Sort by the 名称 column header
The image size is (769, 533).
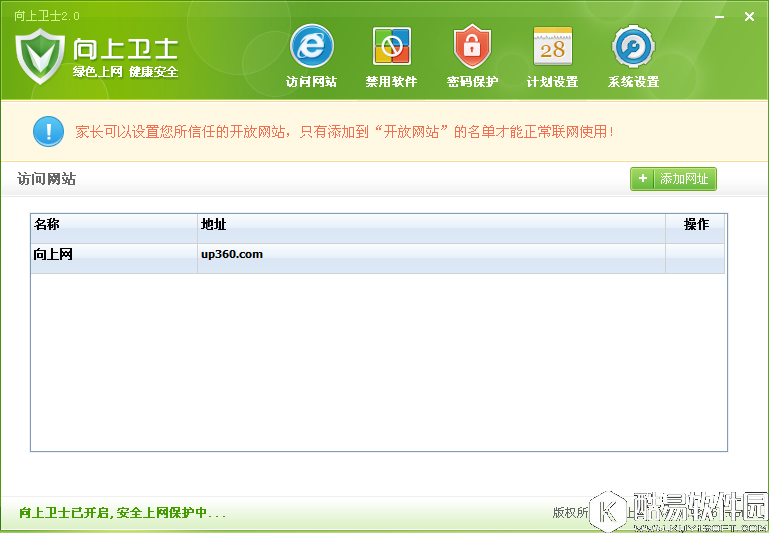(x=47, y=224)
